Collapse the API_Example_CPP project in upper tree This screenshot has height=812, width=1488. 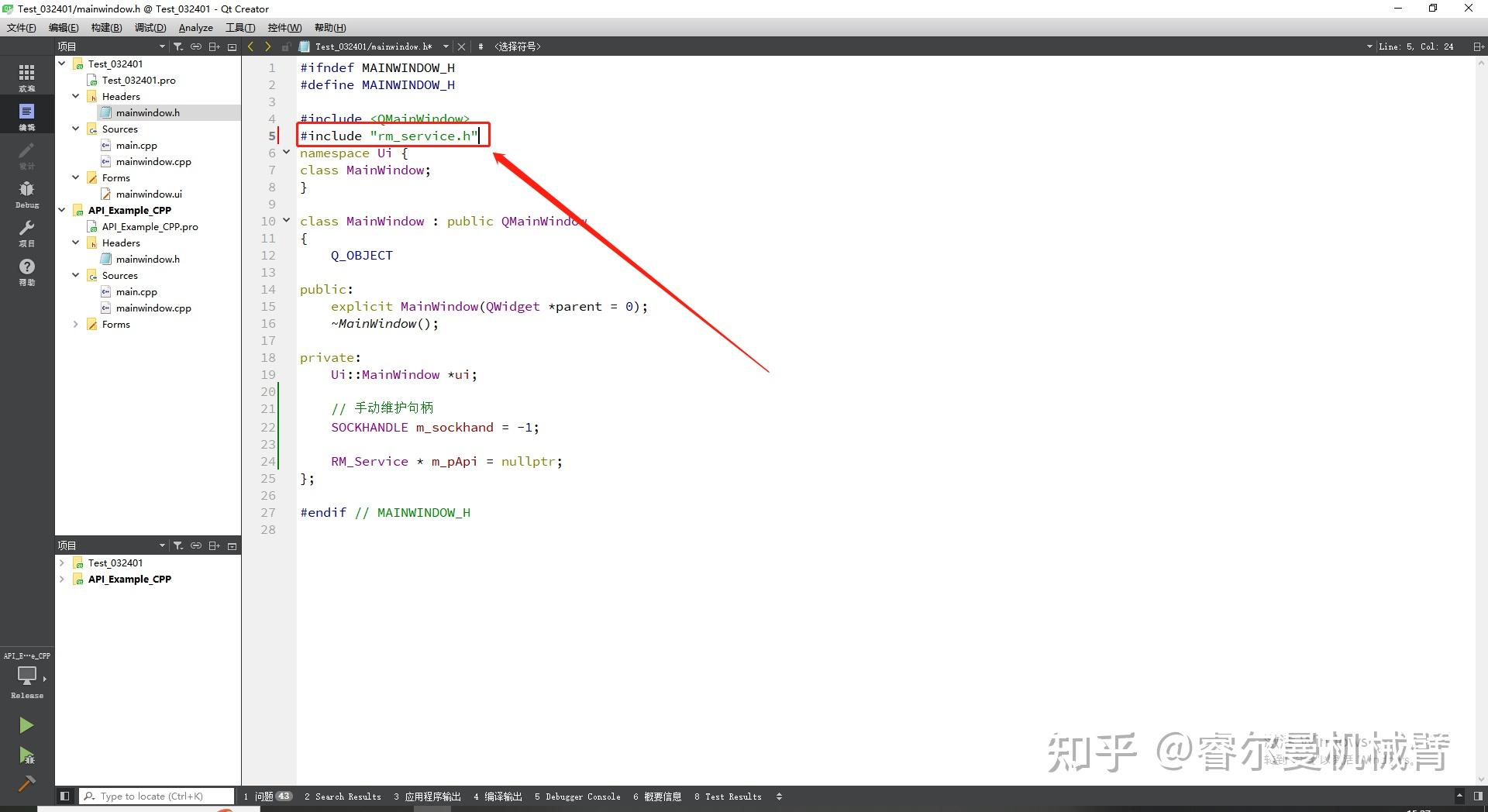coord(62,210)
